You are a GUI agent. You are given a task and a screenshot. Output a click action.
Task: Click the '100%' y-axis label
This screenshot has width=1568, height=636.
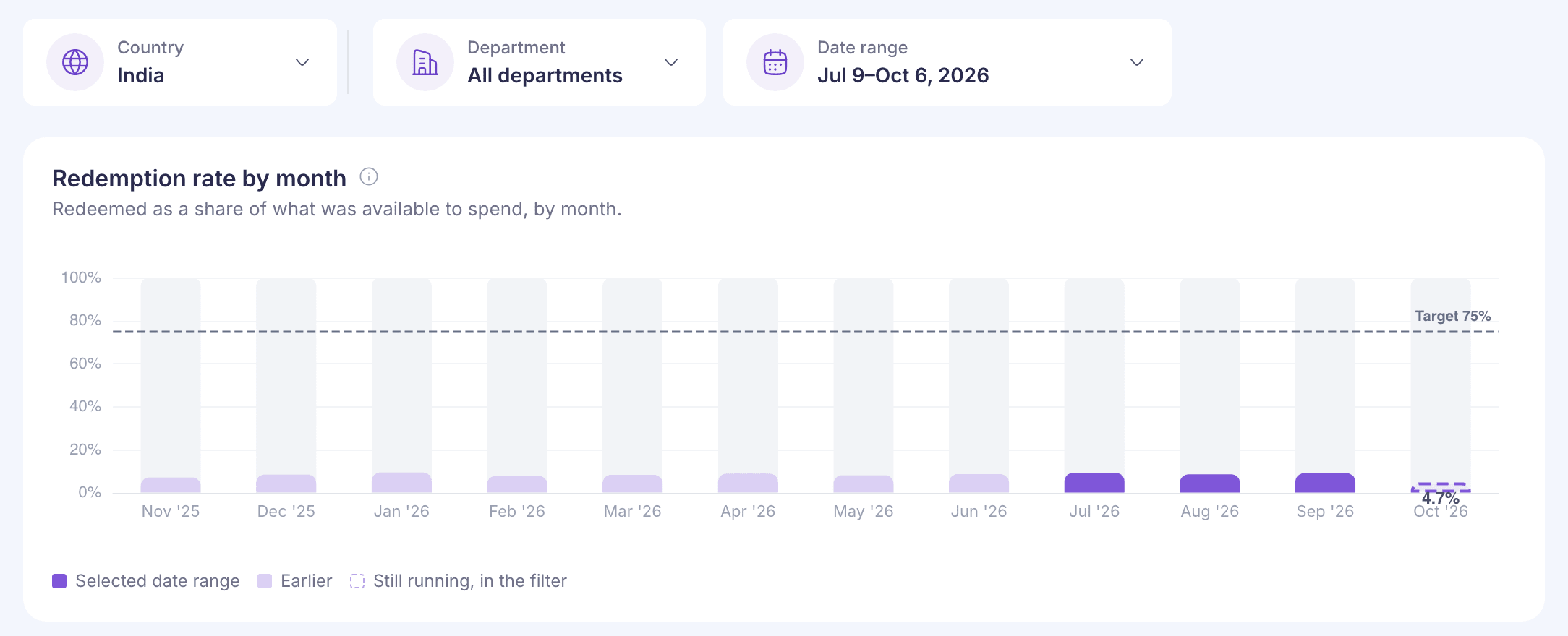pos(81,278)
